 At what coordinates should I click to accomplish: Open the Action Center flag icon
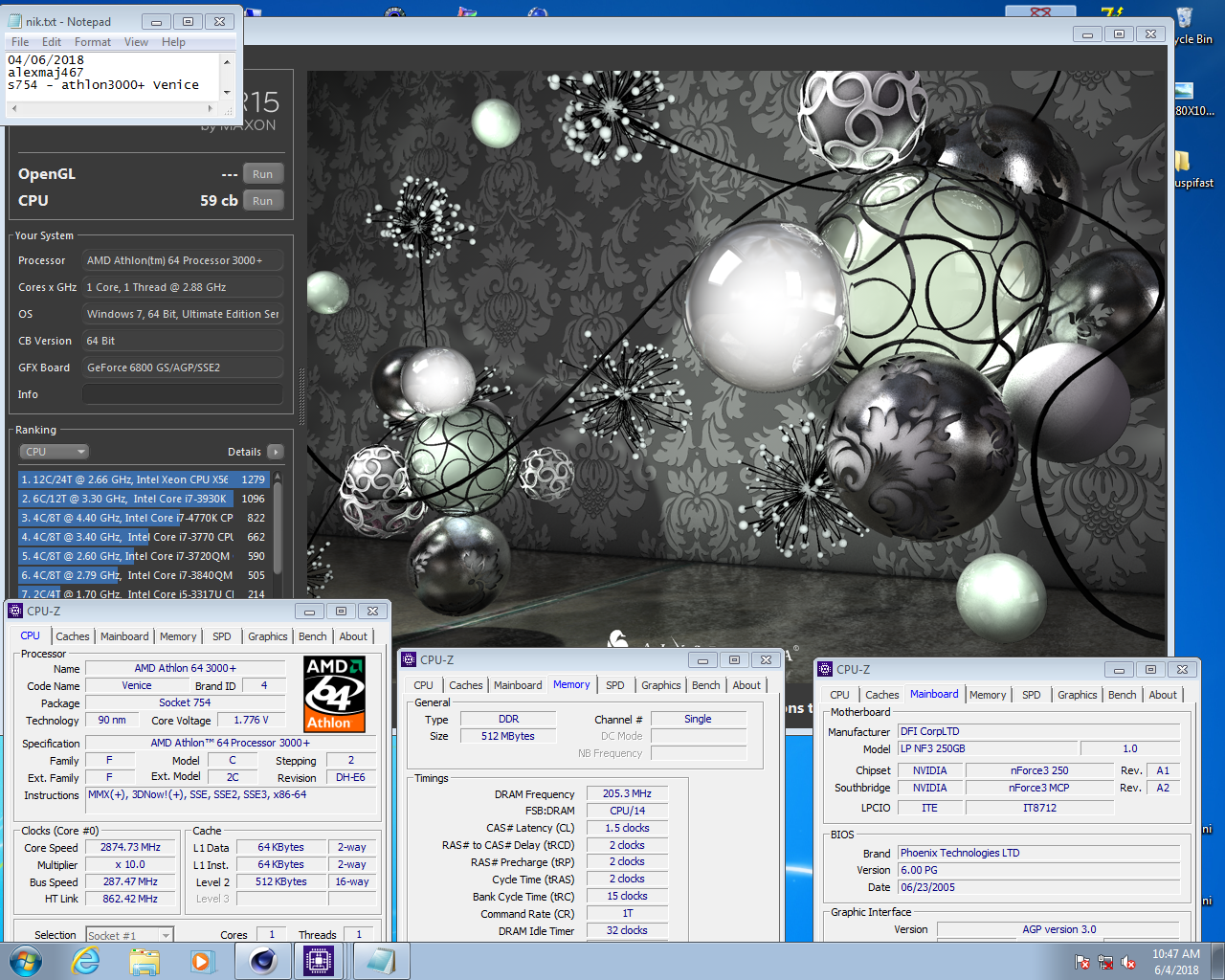[x=1082, y=962]
